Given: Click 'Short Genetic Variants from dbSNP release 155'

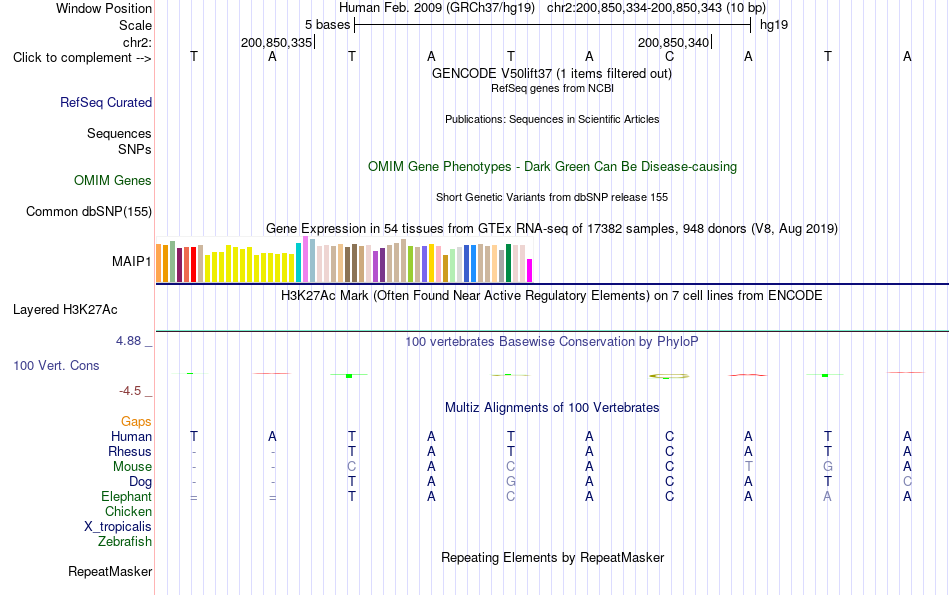Looking at the screenshot, I should coord(552,198).
